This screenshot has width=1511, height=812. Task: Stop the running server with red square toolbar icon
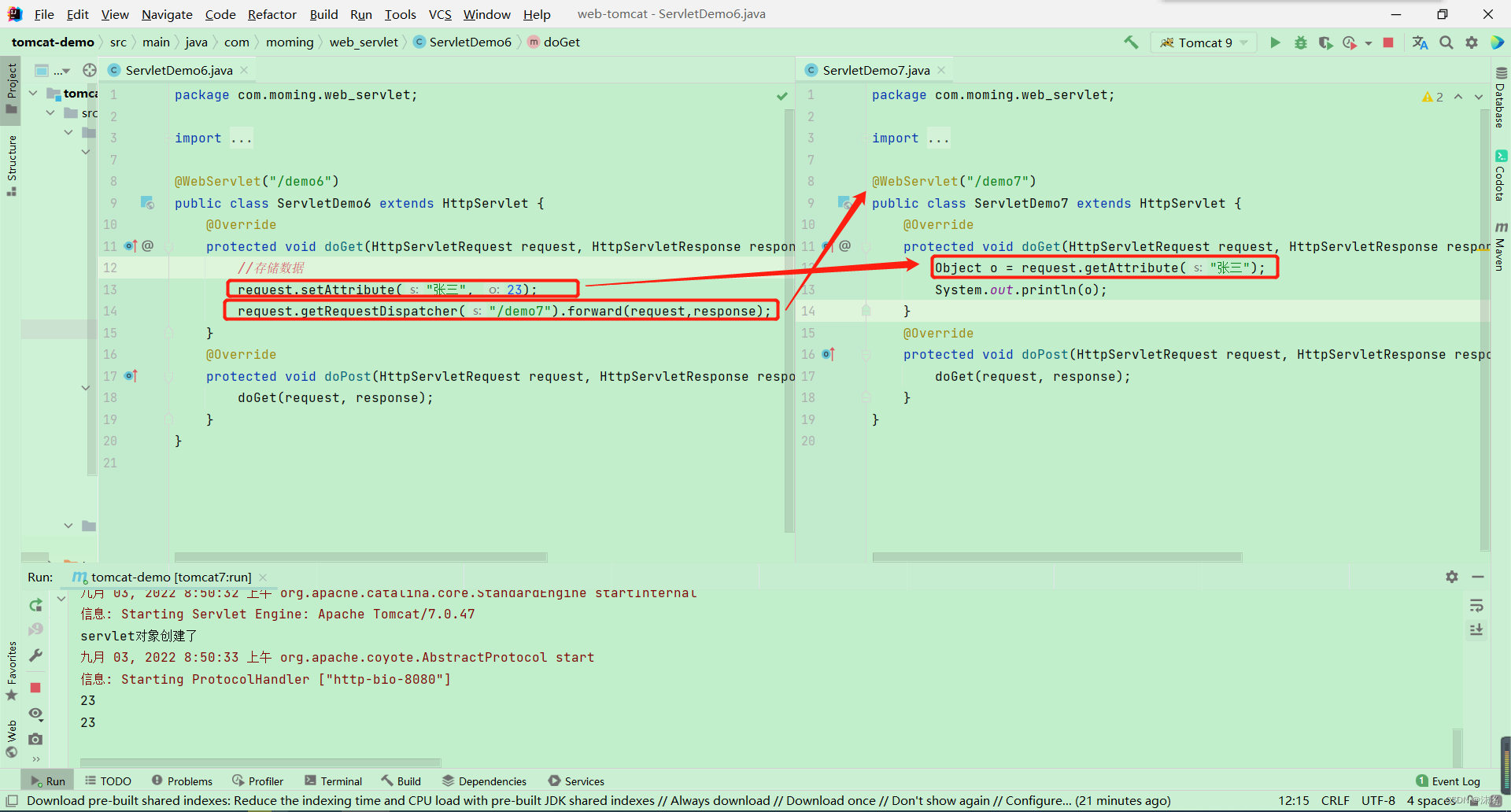click(x=1388, y=42)
